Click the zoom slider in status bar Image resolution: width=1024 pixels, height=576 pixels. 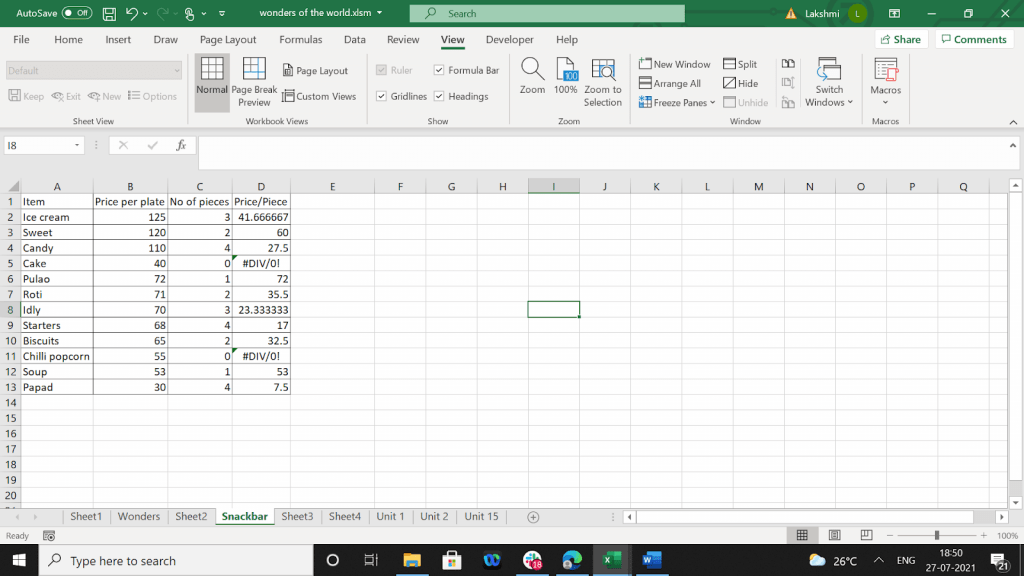pyautogui.click(x=939, y=536)
